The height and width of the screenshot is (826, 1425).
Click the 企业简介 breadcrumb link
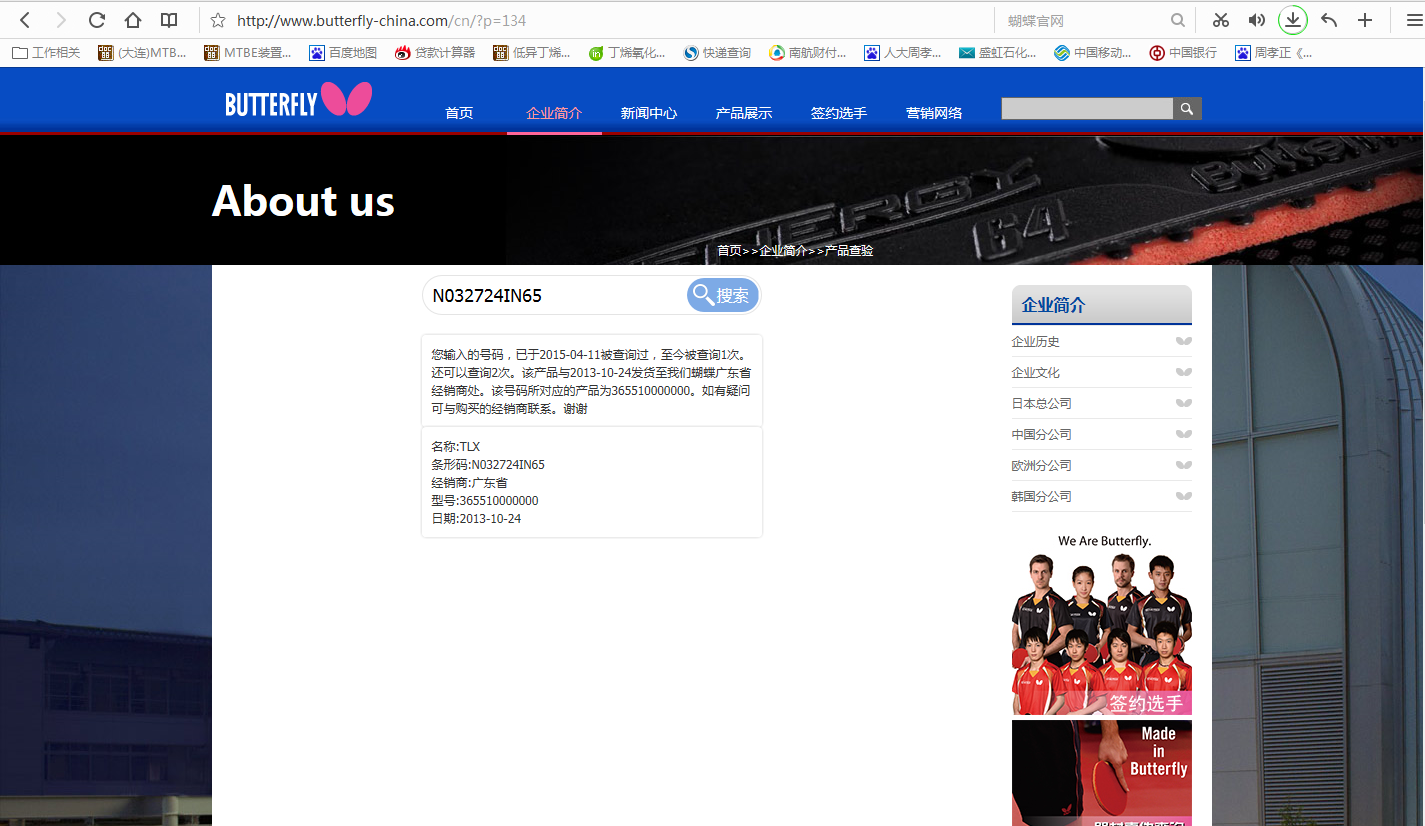[x=783, y=250]
